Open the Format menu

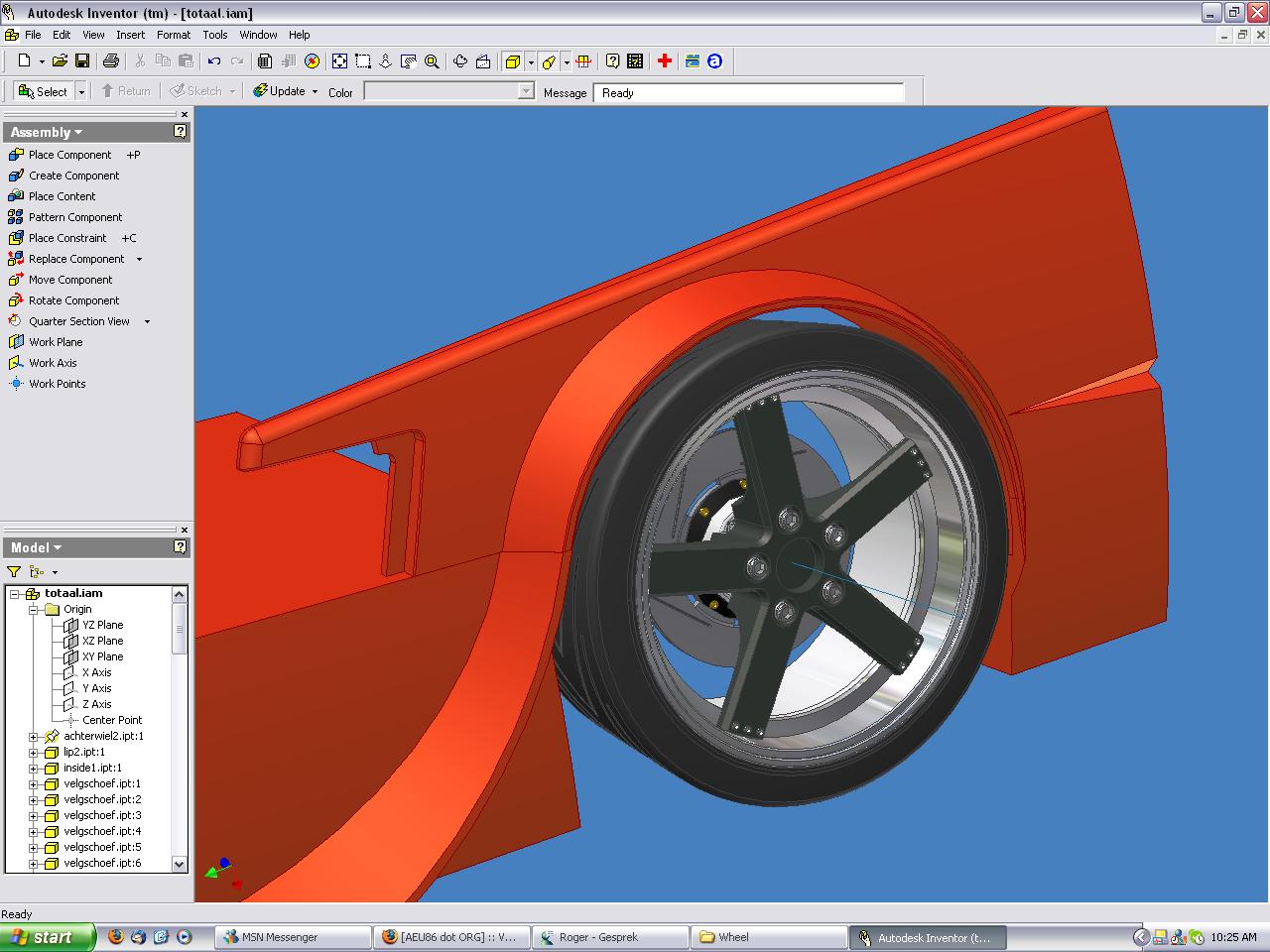coord(173,35)
